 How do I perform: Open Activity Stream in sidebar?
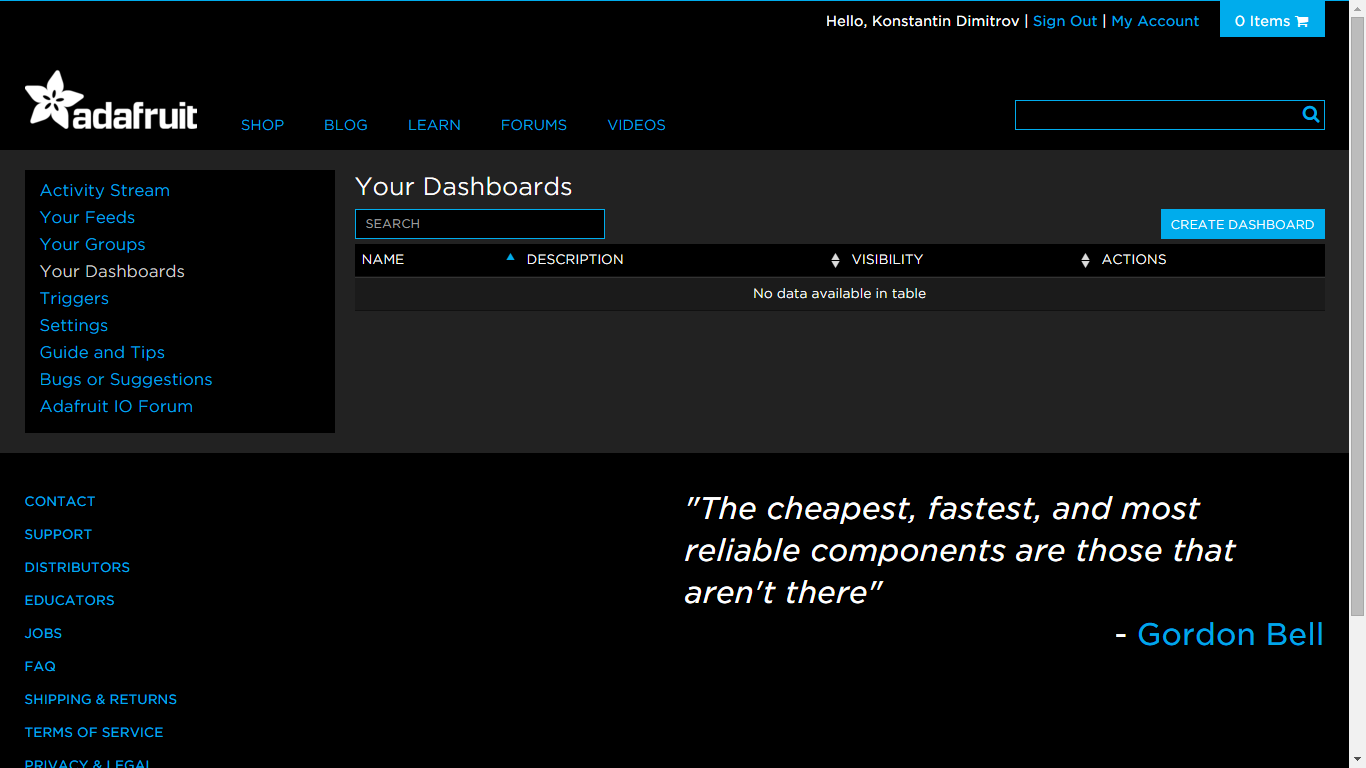[x=105, y=190]
